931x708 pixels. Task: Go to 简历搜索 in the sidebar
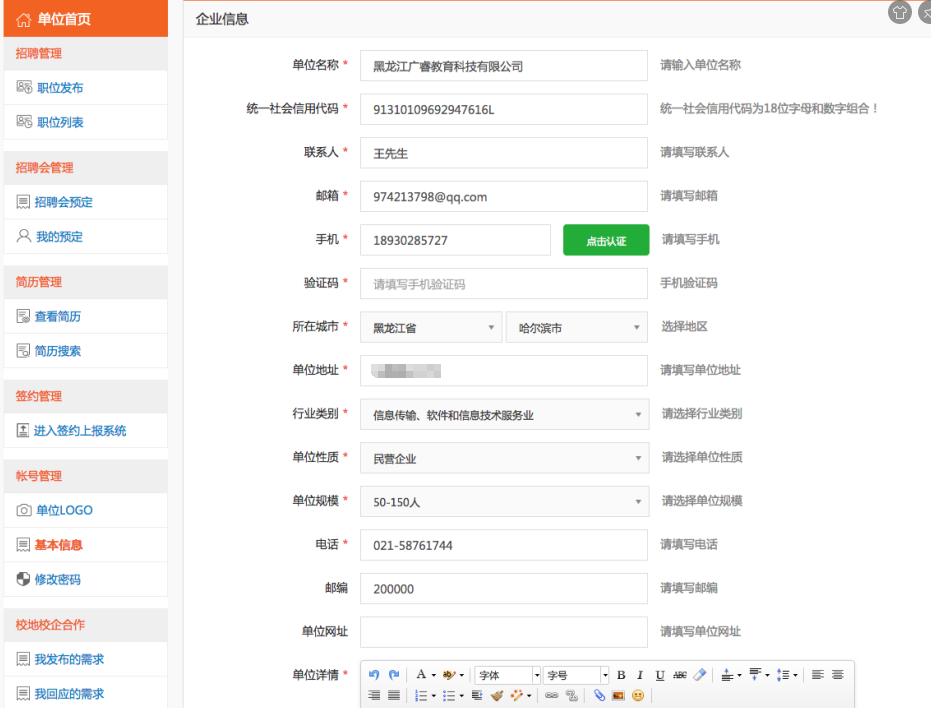[x=58, y=351]
